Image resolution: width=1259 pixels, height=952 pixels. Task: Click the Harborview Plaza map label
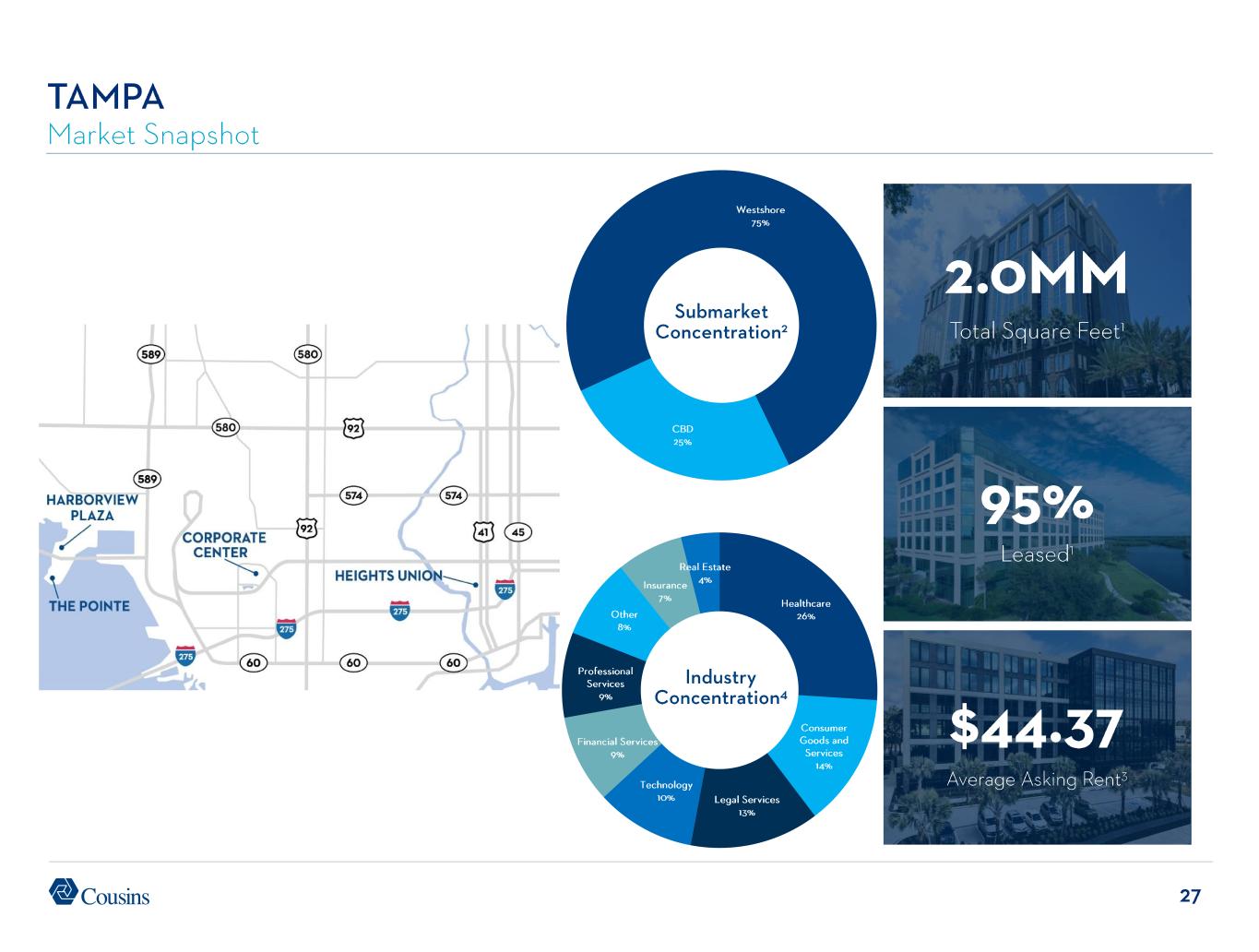92,507
